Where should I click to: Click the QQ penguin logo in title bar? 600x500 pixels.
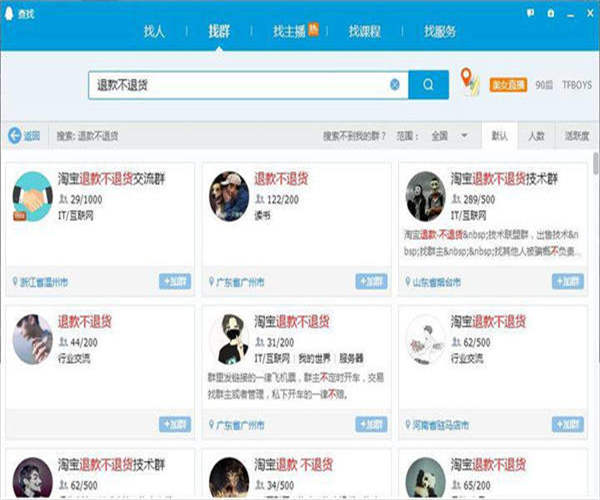[11, 9]
